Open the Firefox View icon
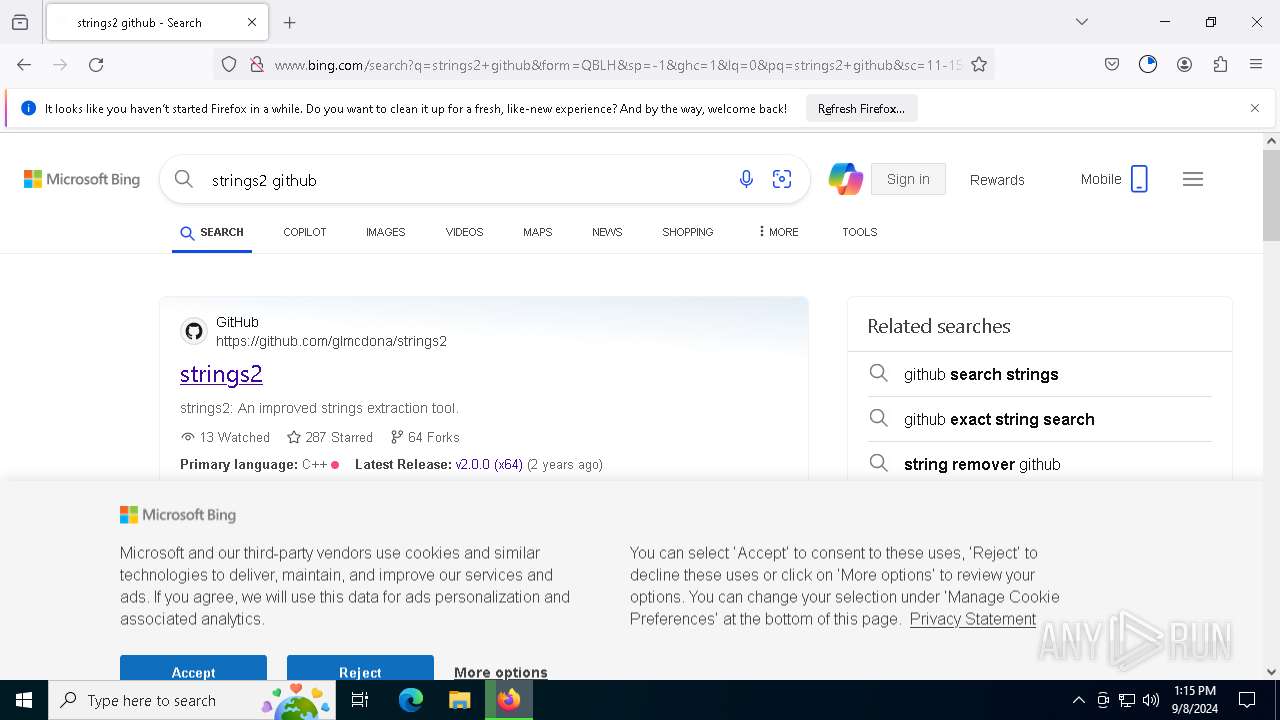 pos(20,22)
